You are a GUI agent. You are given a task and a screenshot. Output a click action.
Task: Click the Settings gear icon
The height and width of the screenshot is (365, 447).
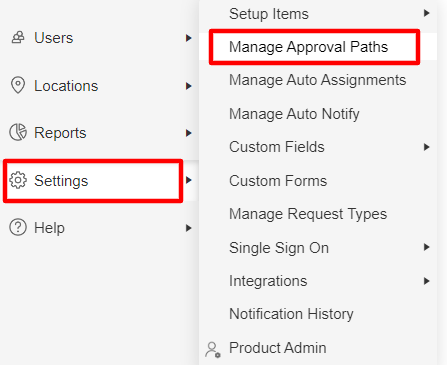click(x=18, y=180)
